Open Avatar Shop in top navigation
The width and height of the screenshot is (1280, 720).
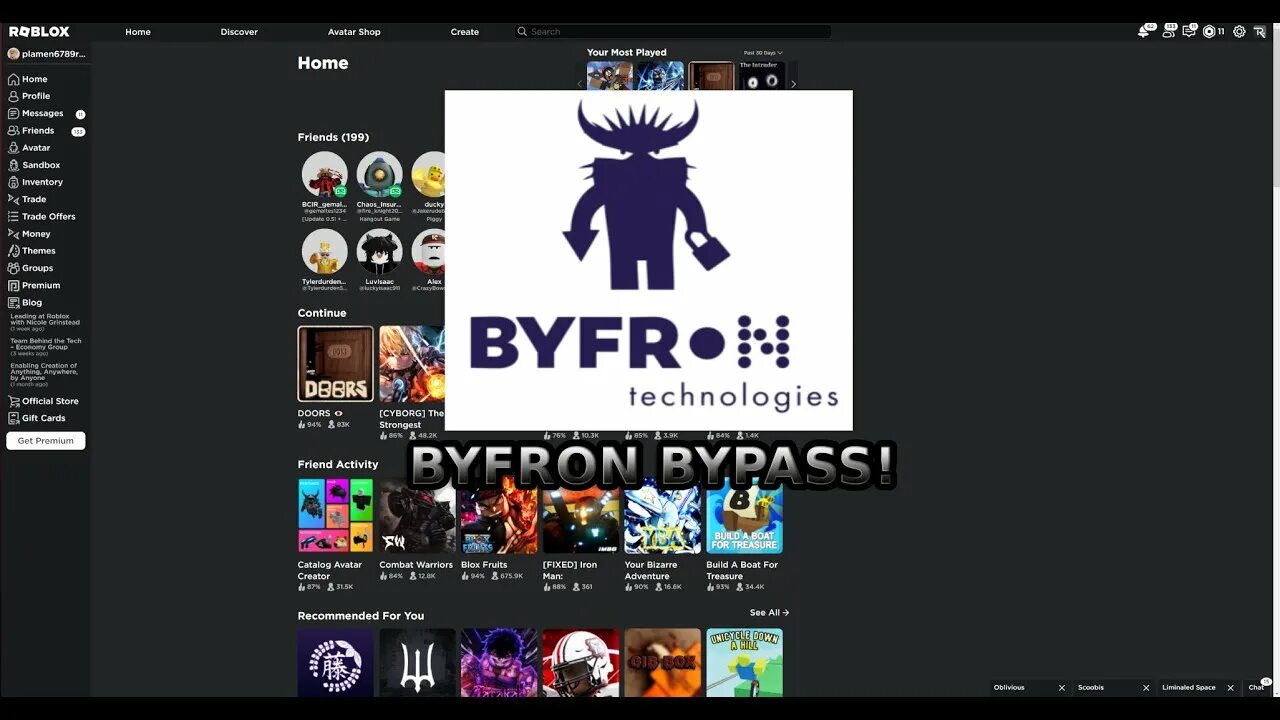[x=354, y=32]
